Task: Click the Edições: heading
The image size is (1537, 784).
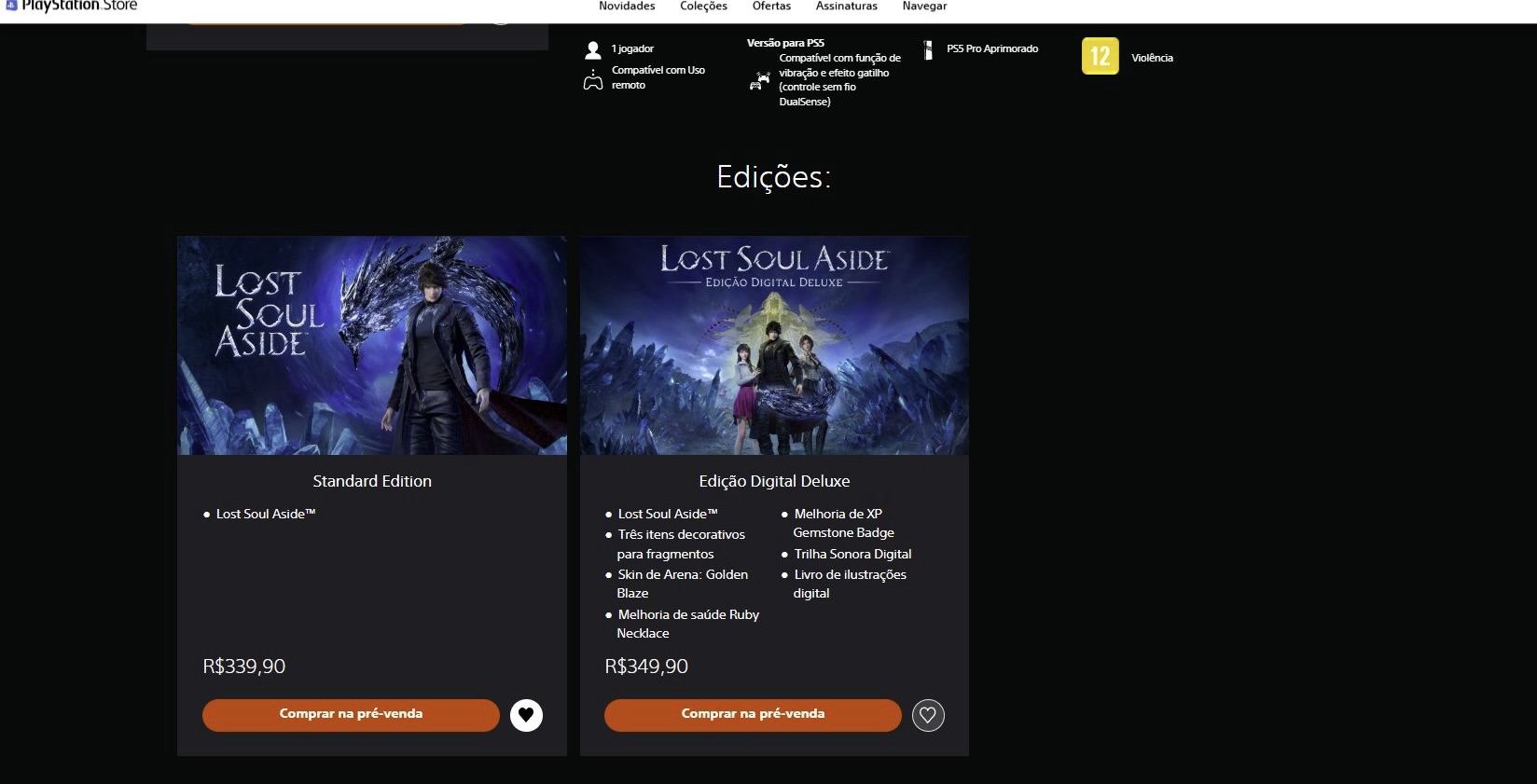Action: tap(774, 177)
